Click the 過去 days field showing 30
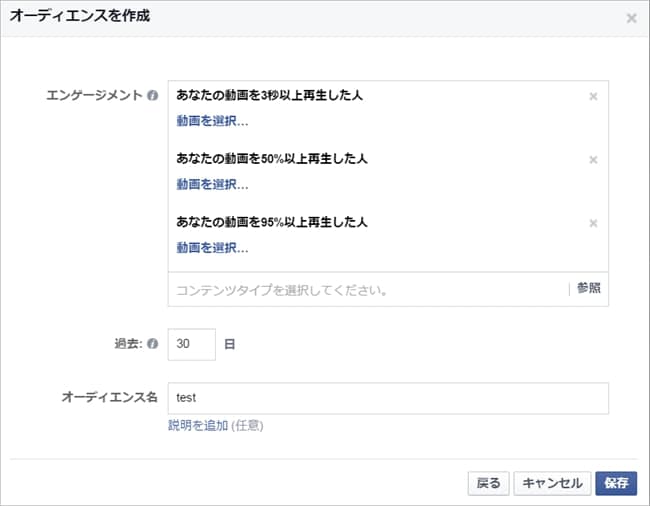The height and width of the screenshot is (506, 650). (192, 344)
